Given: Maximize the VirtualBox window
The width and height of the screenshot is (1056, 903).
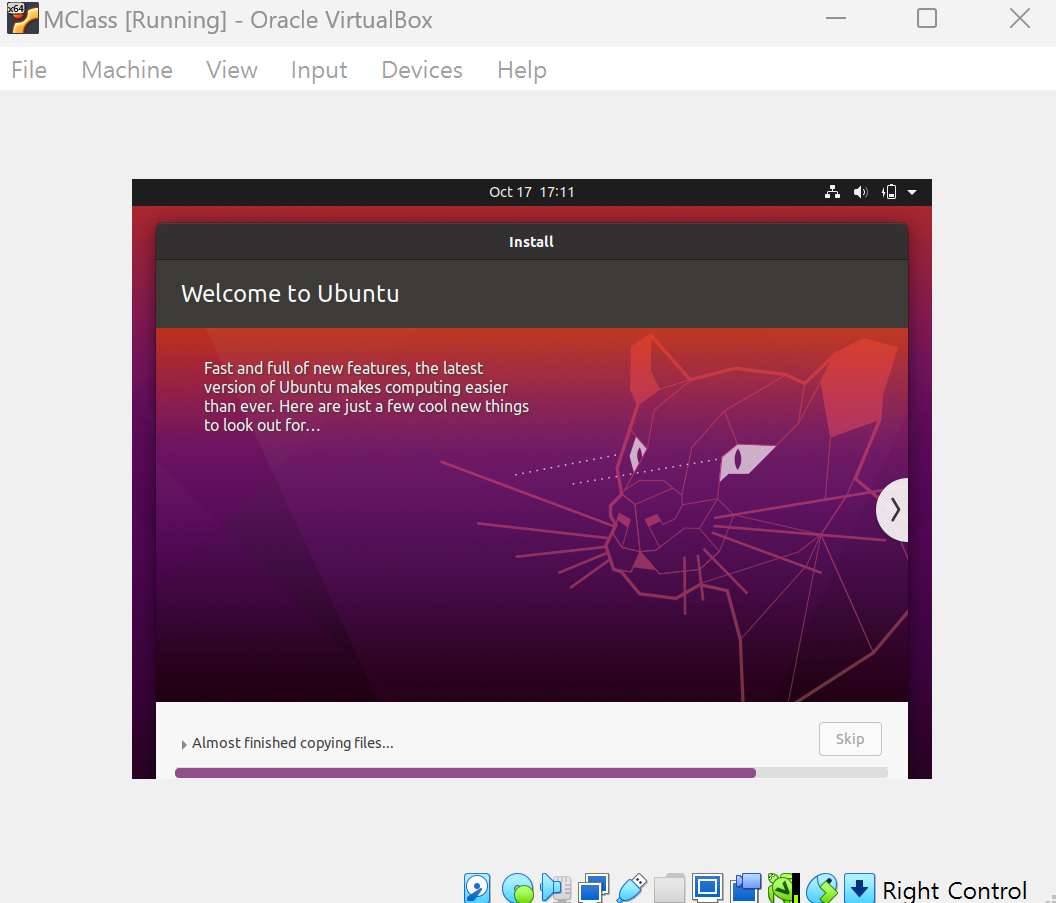Looking at the screenshot, I should 927,18.
